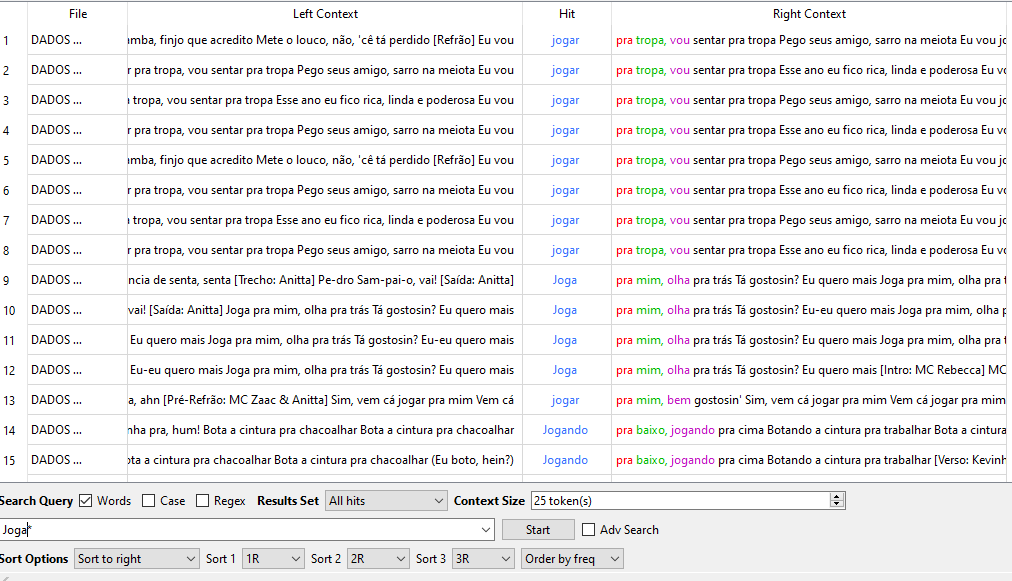The height and width of the screenshot is (581, 1012).
Task: Click the right context 'pra mim, bem gostosin' in row 13
Action: click(678, 400)
